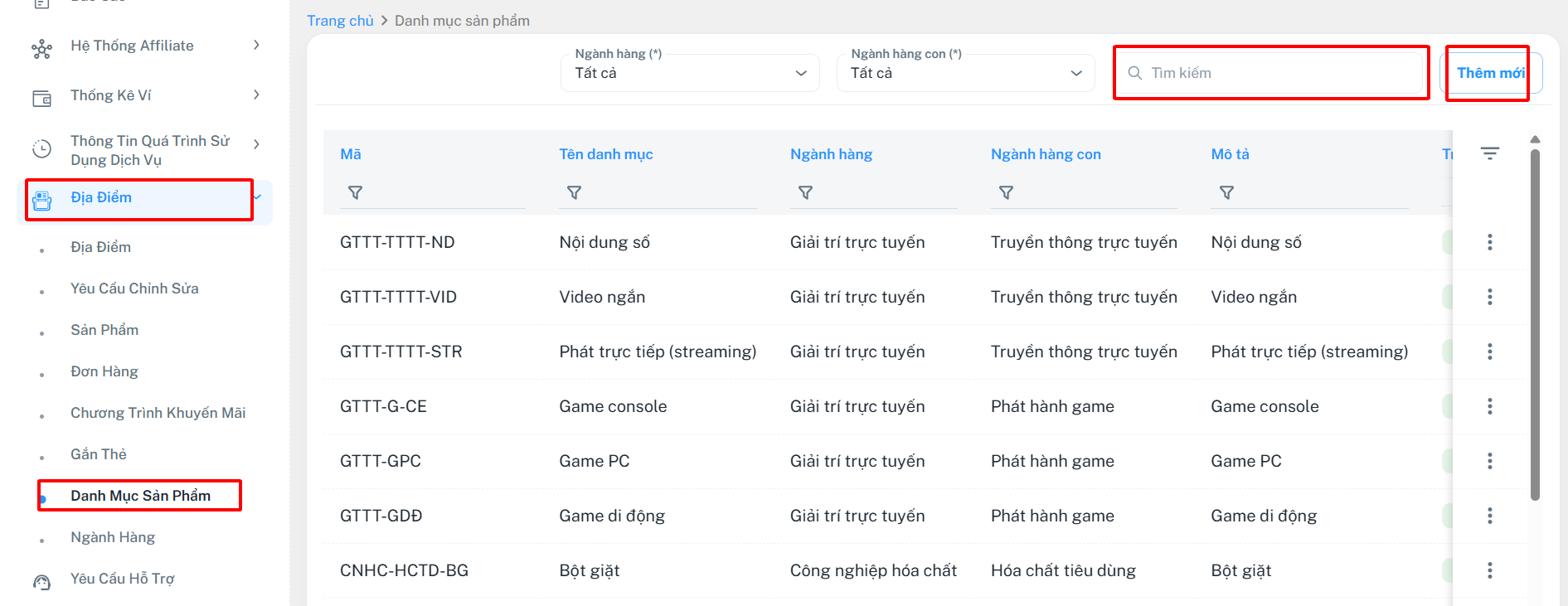Click the filter icon under Mã column
The image size is (1568, 606).
click(355, 192)
